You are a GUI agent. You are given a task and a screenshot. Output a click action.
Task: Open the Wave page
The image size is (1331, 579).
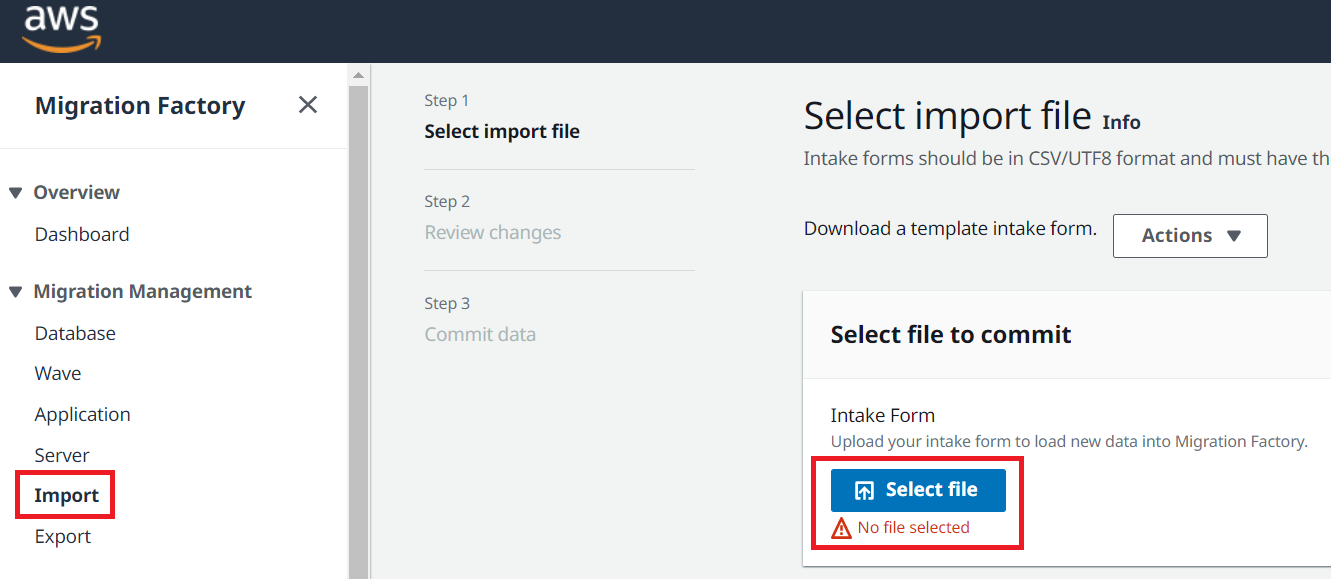(x=58, y=373)
